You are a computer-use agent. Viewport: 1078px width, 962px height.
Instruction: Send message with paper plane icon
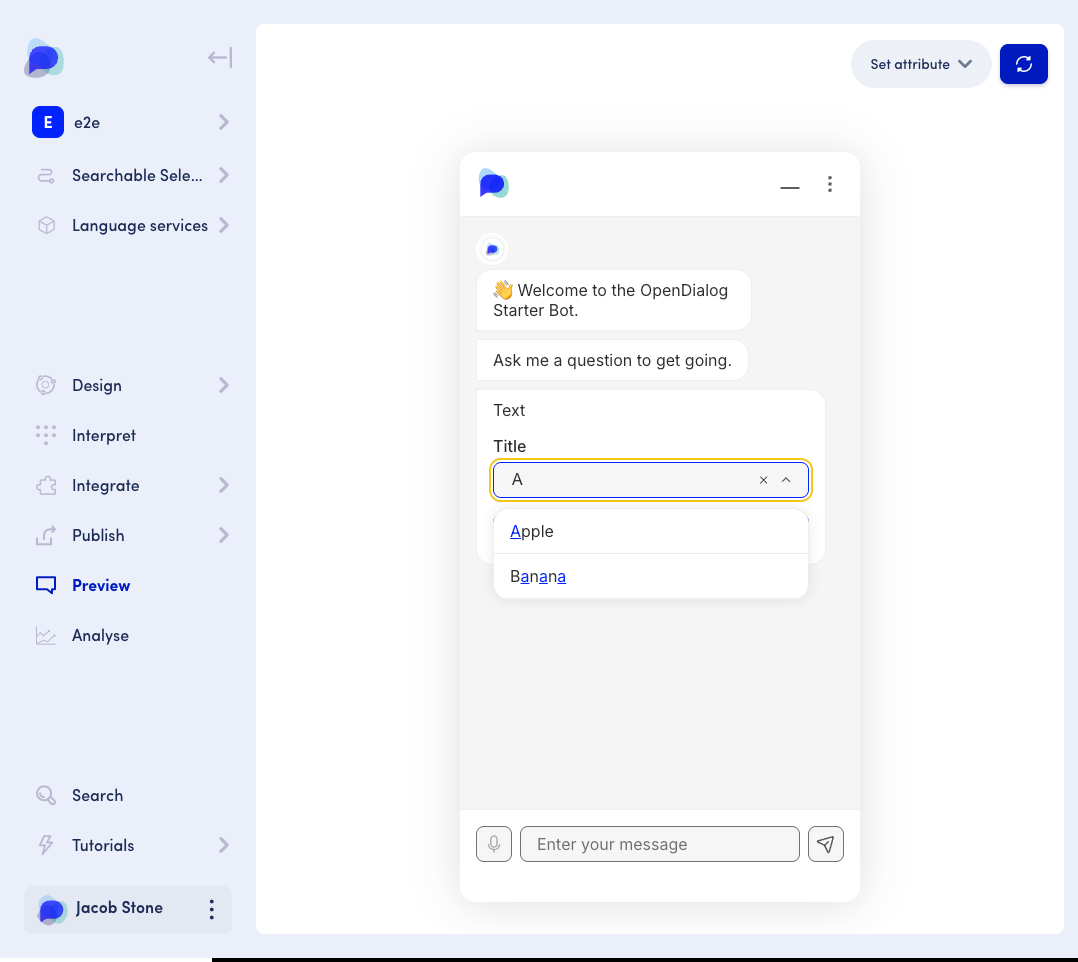pos(825,844)
